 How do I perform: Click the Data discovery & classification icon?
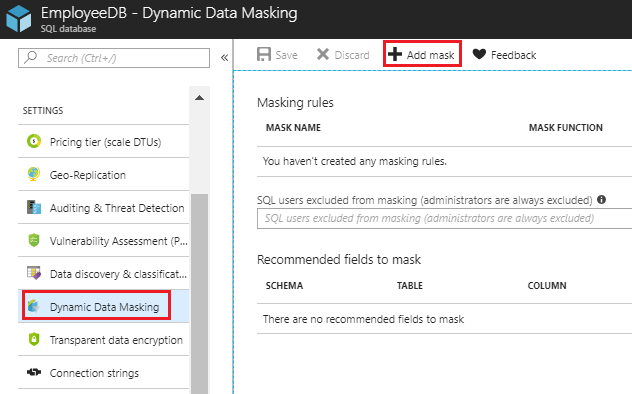[34, 273]
